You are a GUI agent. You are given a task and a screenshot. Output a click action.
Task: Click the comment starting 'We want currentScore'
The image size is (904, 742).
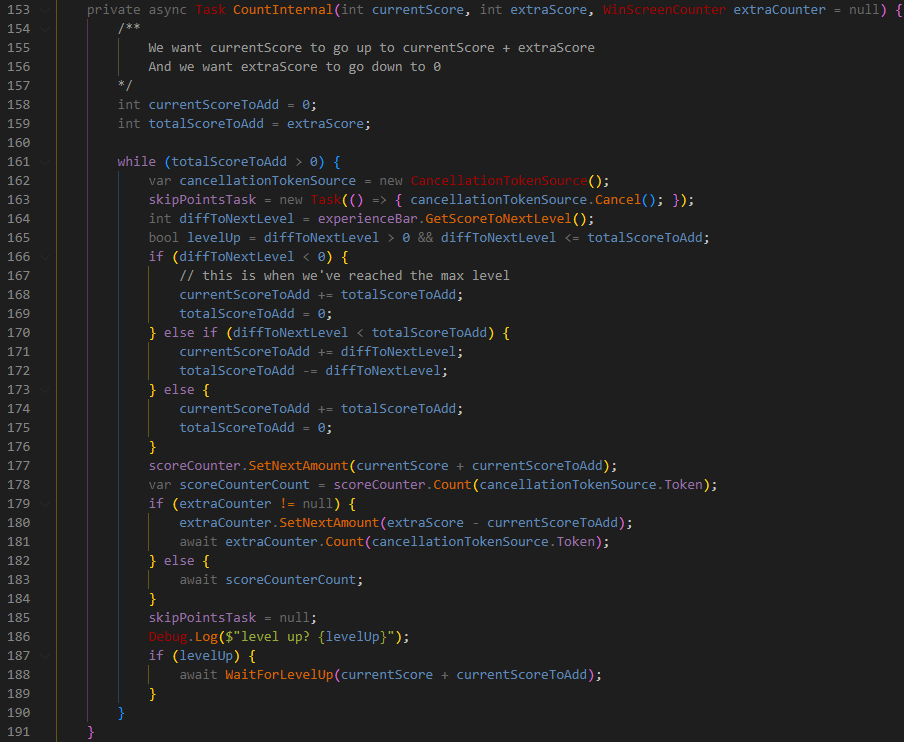pyautogui.click(x=370, y=48)
